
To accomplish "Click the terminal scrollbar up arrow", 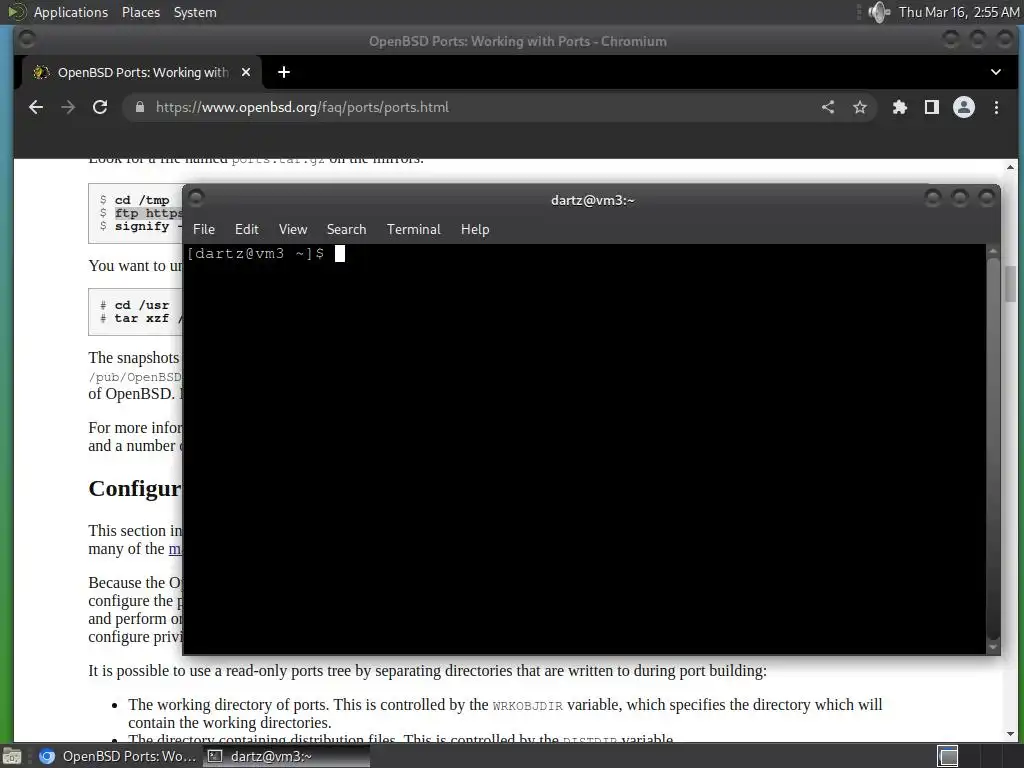I will click(x=993, y=251).
